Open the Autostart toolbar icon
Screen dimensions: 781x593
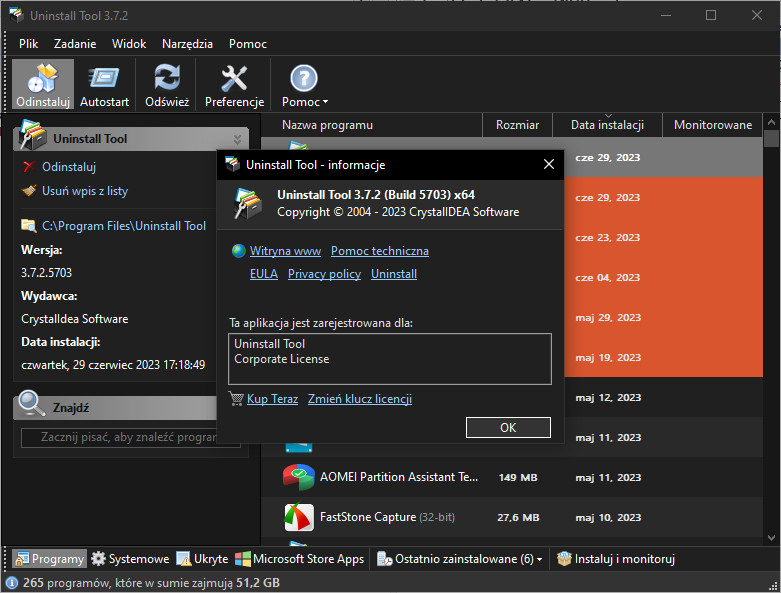click(104, 85)
